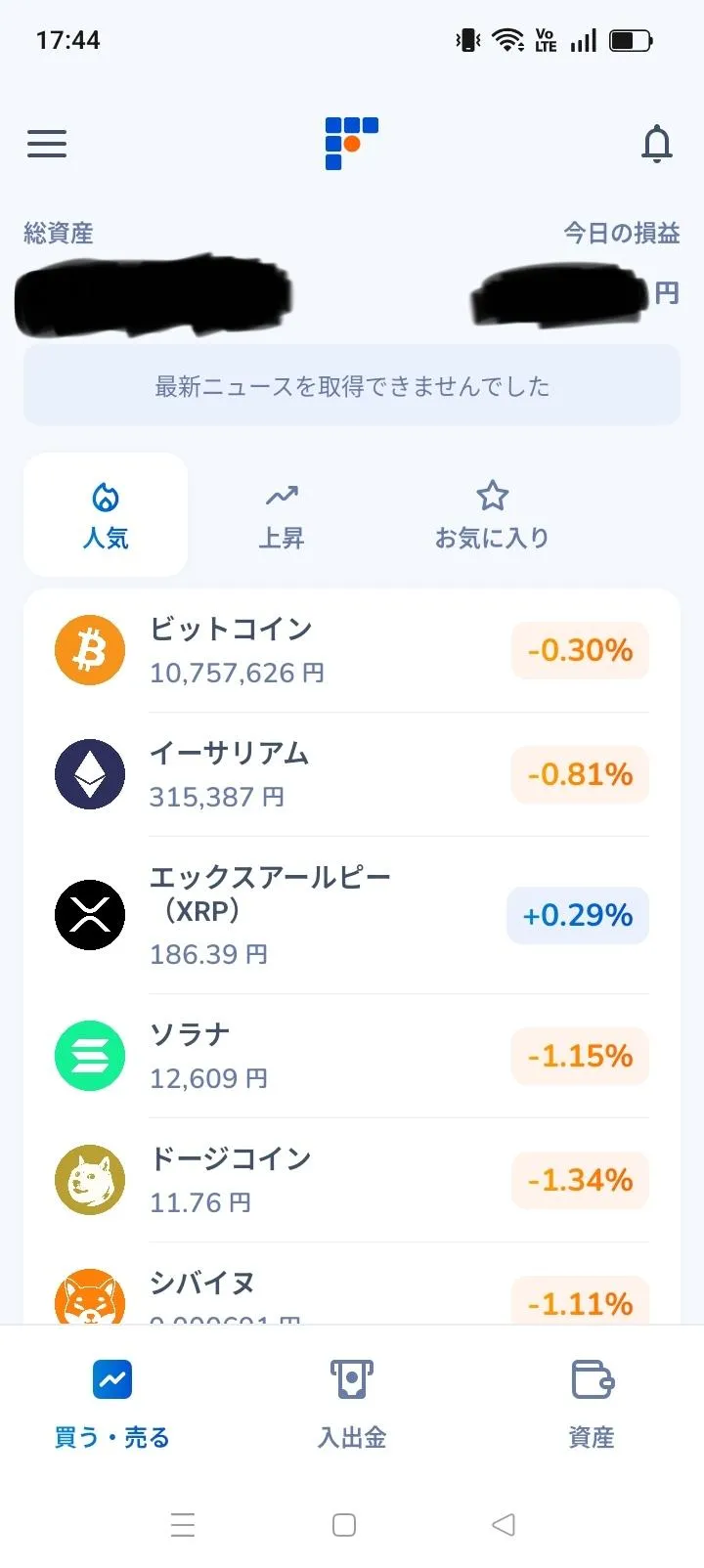The image size is (704, 1568).
Task: Tap the notification bell icon
Action: click(657, 144)
